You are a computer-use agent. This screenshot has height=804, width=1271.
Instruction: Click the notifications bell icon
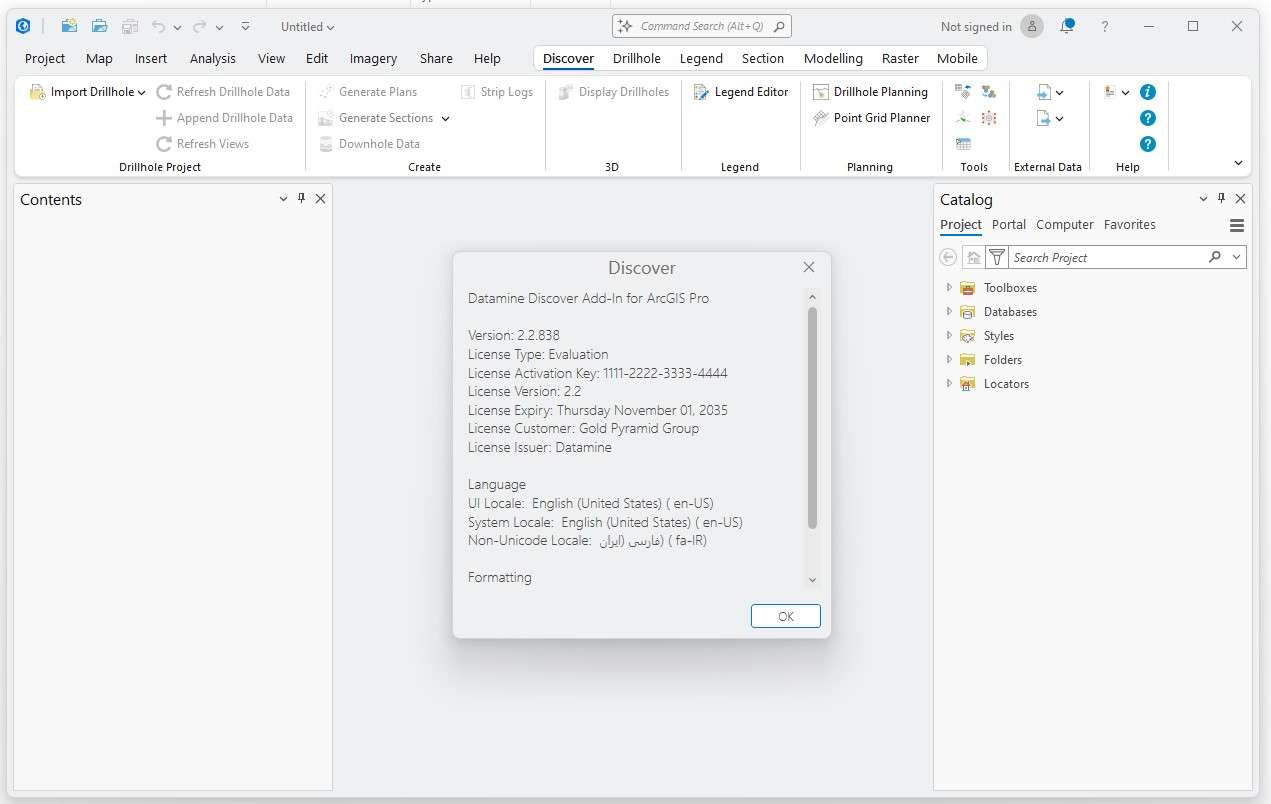coord(1068,26)
